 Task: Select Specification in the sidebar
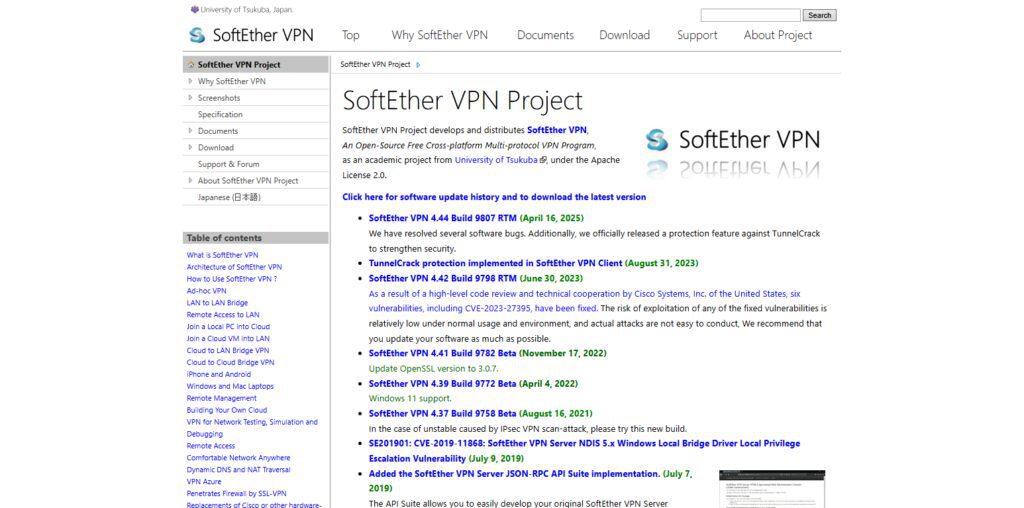220,114
